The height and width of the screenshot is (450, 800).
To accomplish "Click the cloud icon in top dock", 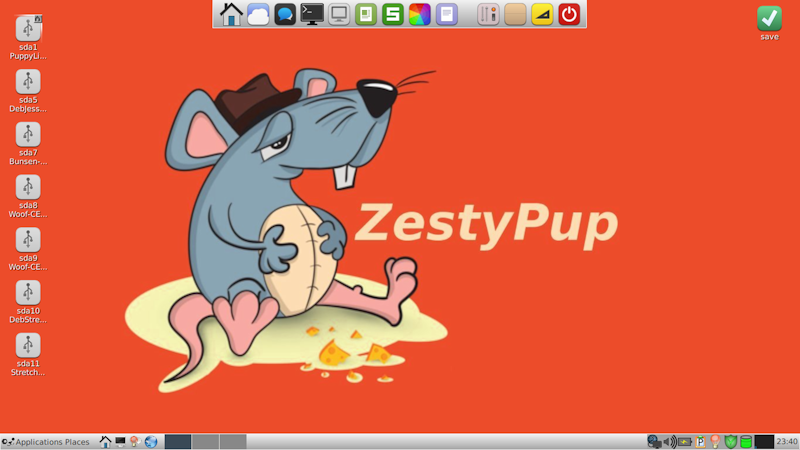I will 258,14.
